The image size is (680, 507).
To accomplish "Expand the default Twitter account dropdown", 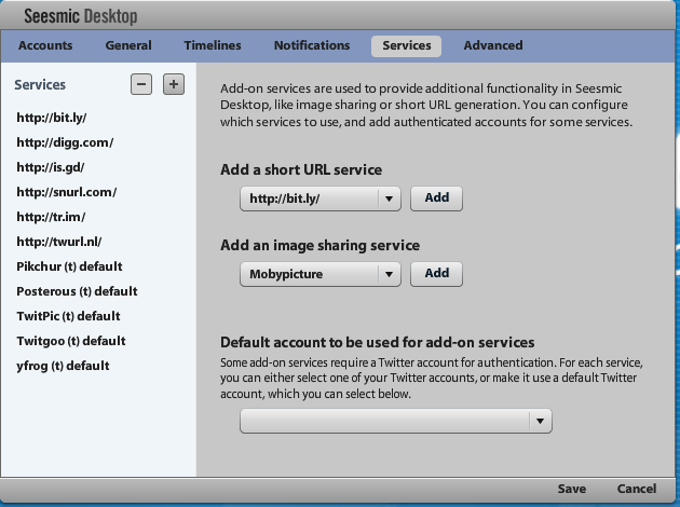I will tap(396, 421).
